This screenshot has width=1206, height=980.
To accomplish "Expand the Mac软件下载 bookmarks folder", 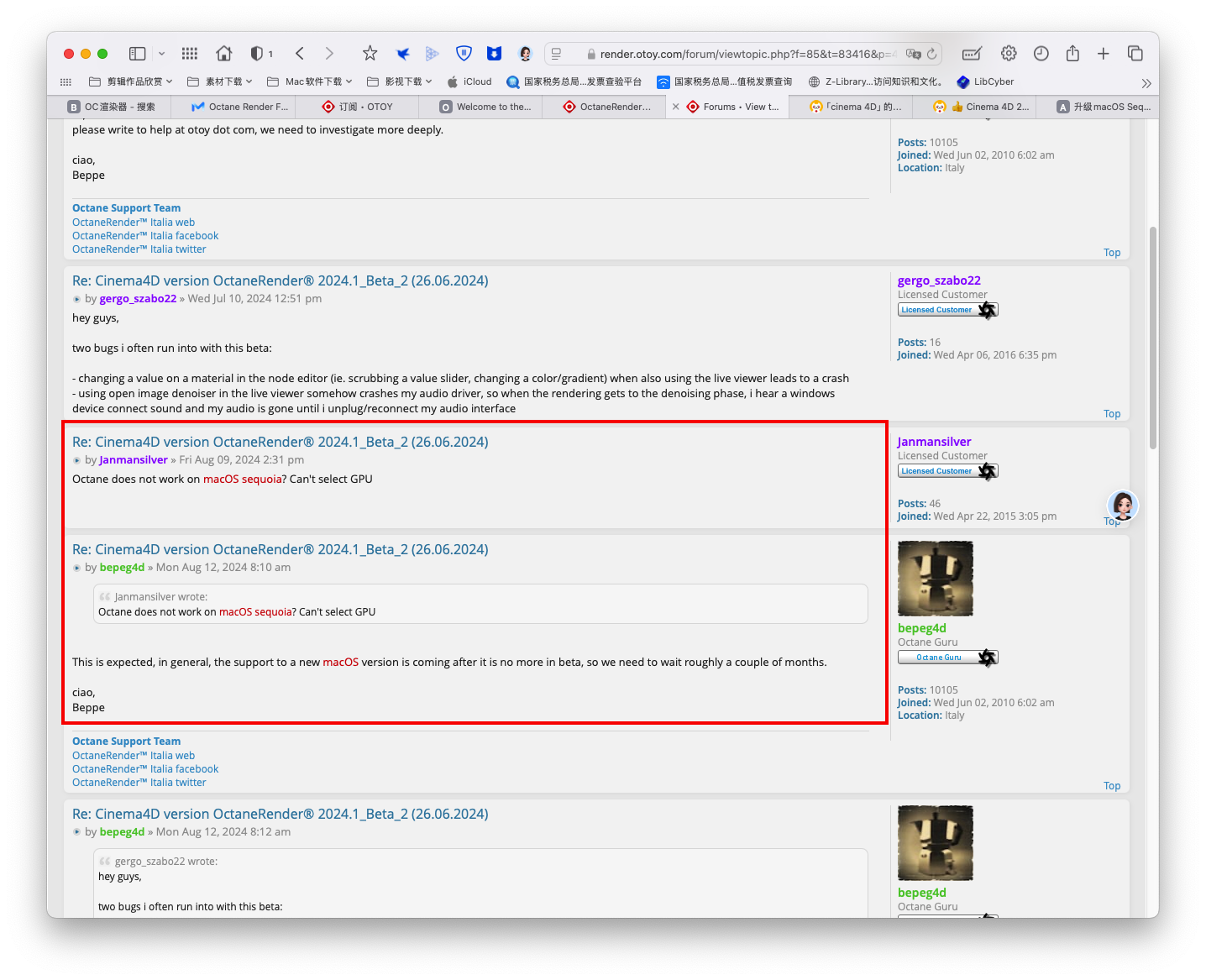I will [309, 81].
